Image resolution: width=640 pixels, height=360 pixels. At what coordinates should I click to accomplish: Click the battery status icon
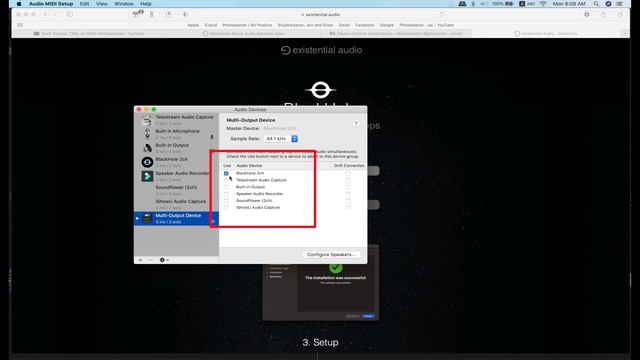coord(509,4)
